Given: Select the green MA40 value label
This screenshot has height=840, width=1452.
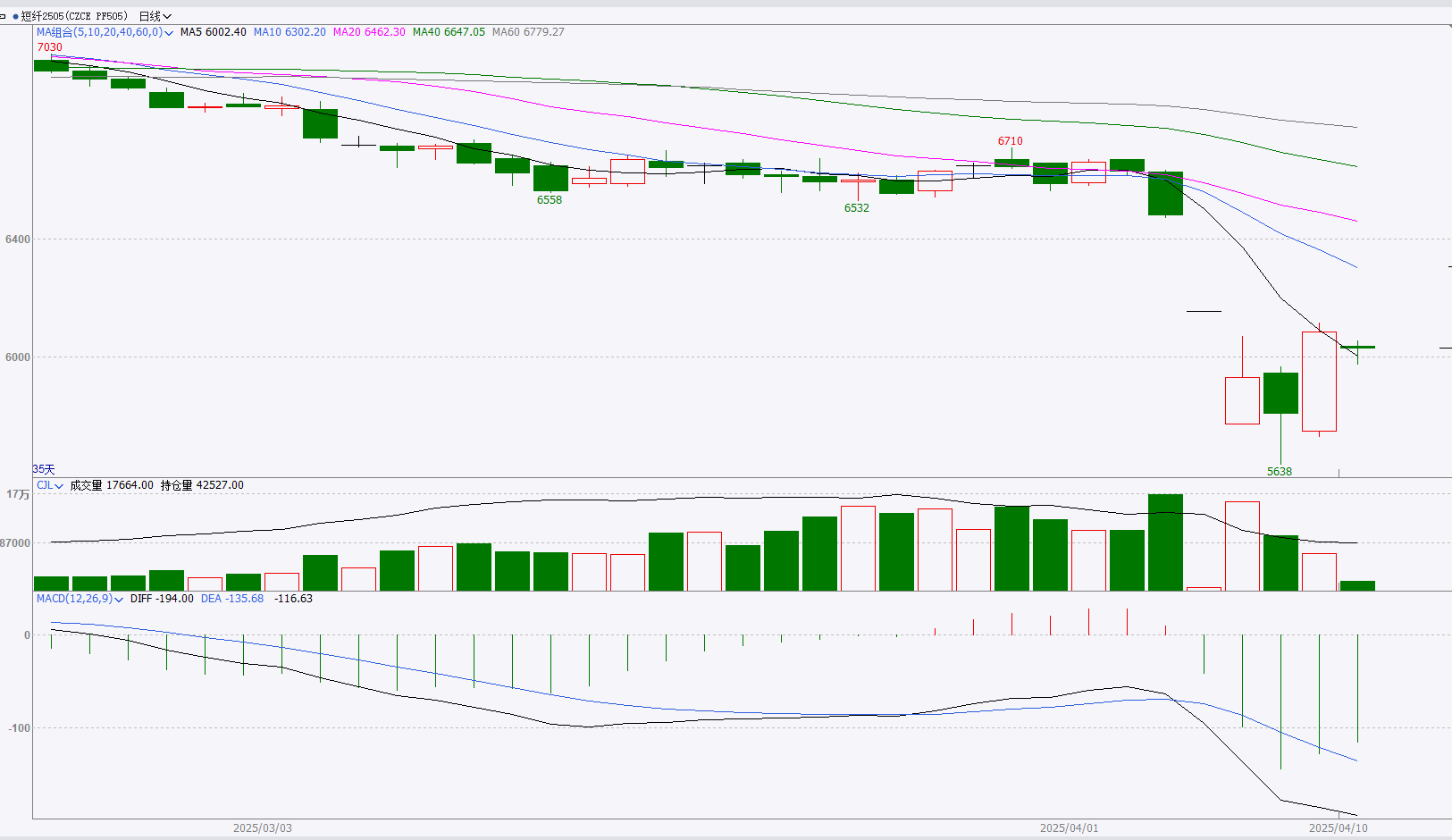Looking at the screenshot, I should coord(449,32).
